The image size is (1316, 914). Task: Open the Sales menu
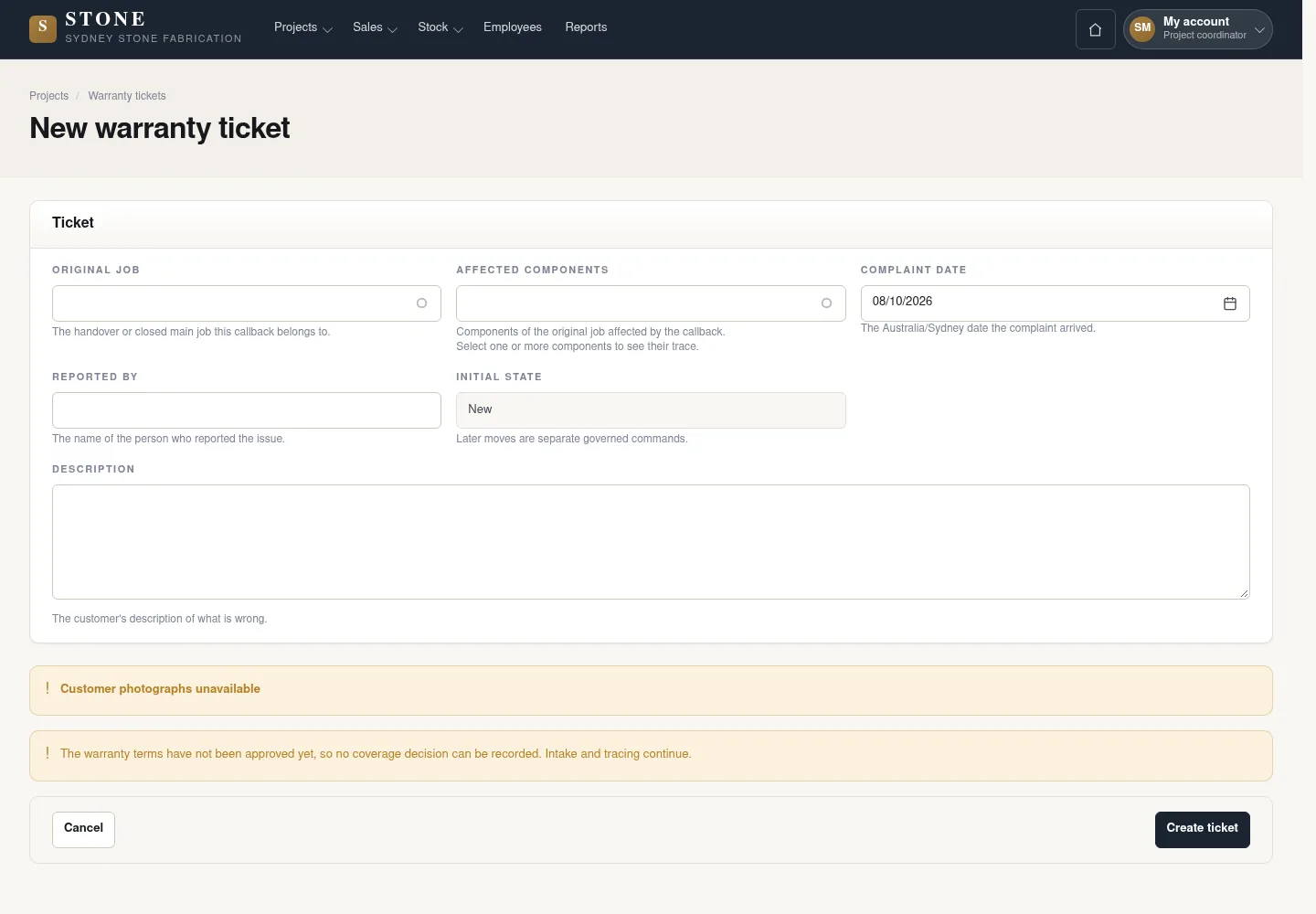375,27
